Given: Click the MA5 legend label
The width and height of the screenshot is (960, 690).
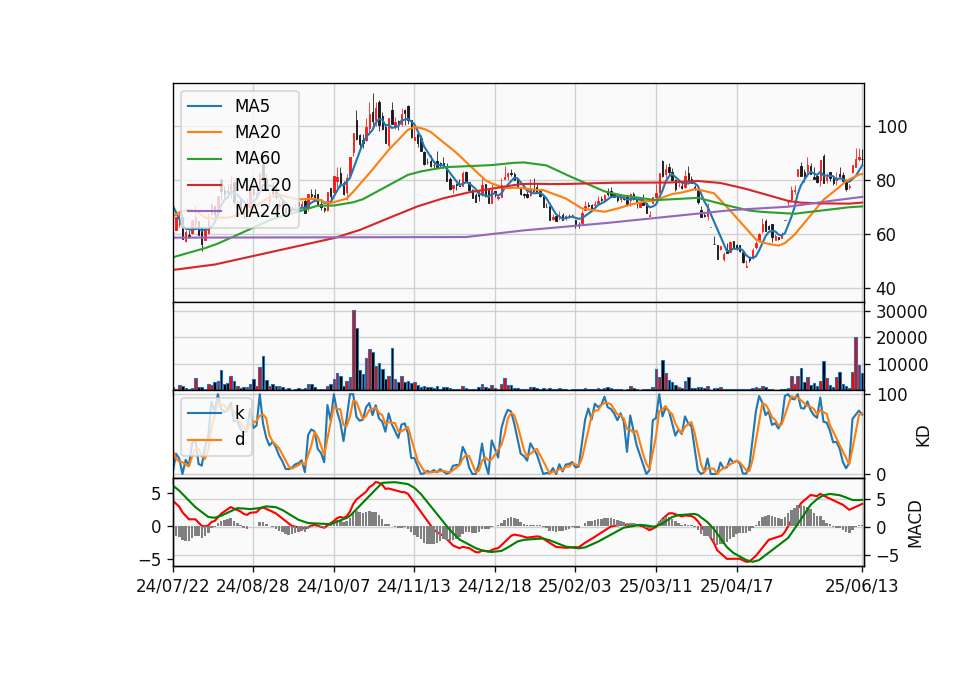Looking at the screenshot, I should coord(252,106).
